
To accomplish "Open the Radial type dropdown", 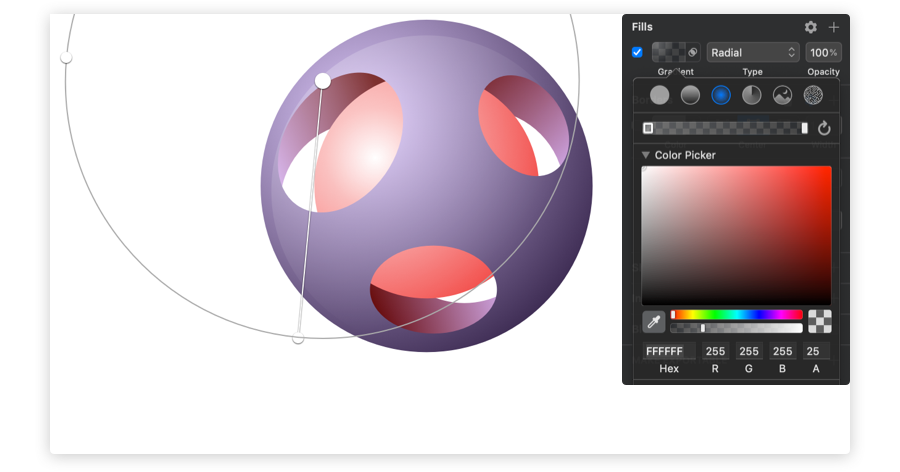I will (x=753, y=52).
